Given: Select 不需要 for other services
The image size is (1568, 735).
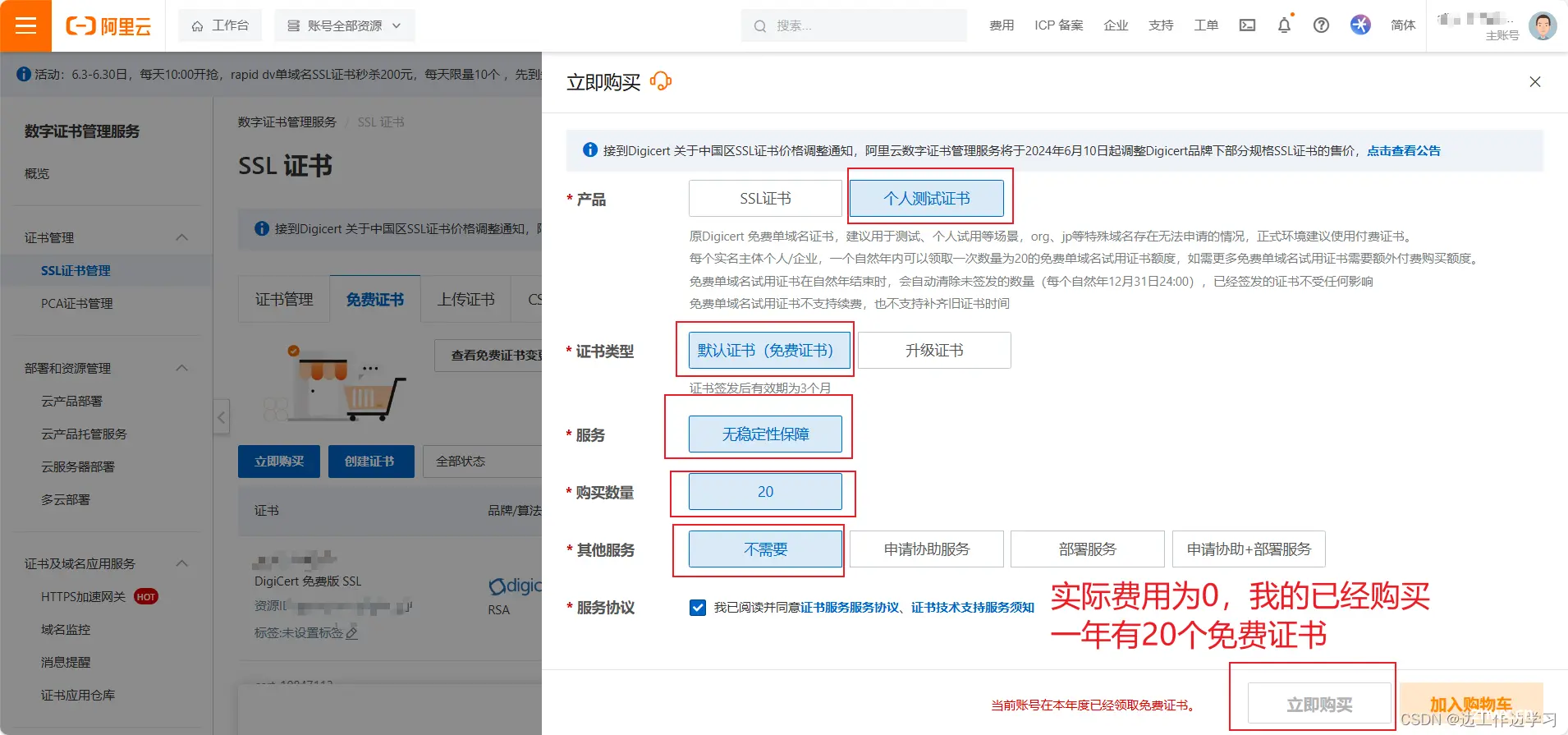Looking at the screenshot, I should (x=765, y=549).
